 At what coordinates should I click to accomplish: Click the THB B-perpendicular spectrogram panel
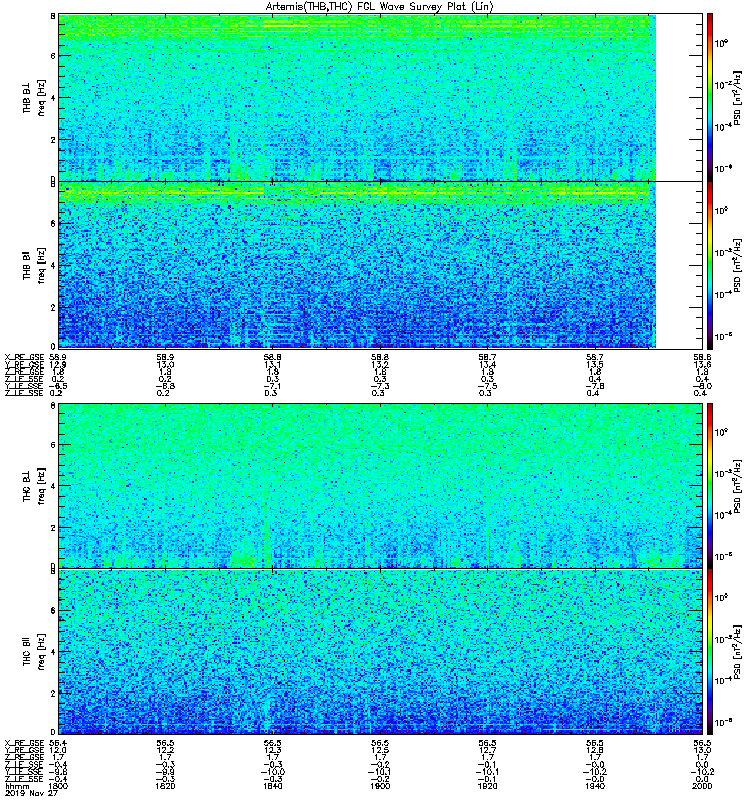point(381,97)
